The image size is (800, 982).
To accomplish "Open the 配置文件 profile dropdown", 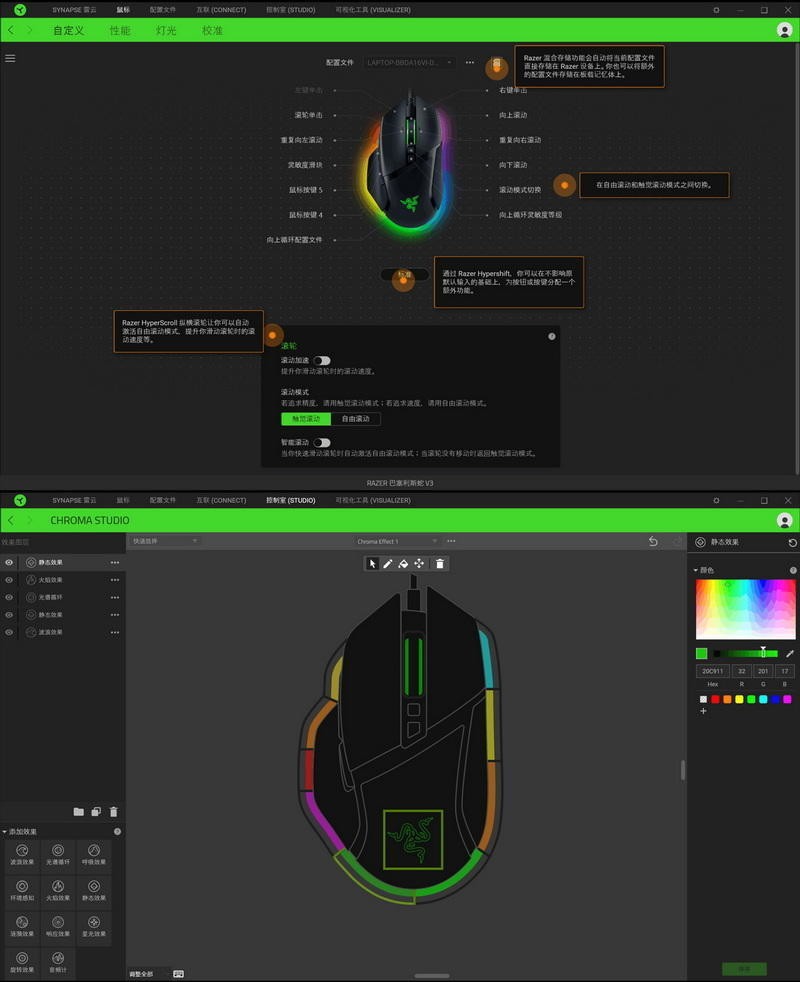I will pos(410,63).
